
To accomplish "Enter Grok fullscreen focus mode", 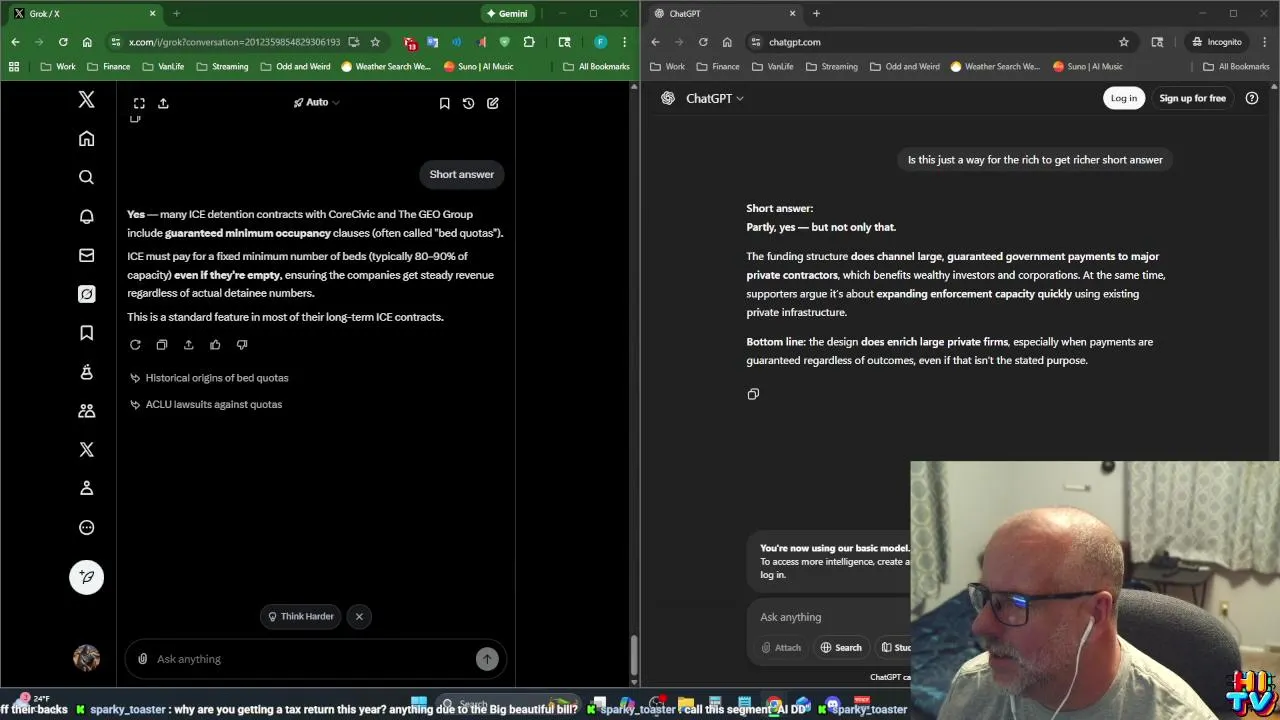I will pos(139,103).
